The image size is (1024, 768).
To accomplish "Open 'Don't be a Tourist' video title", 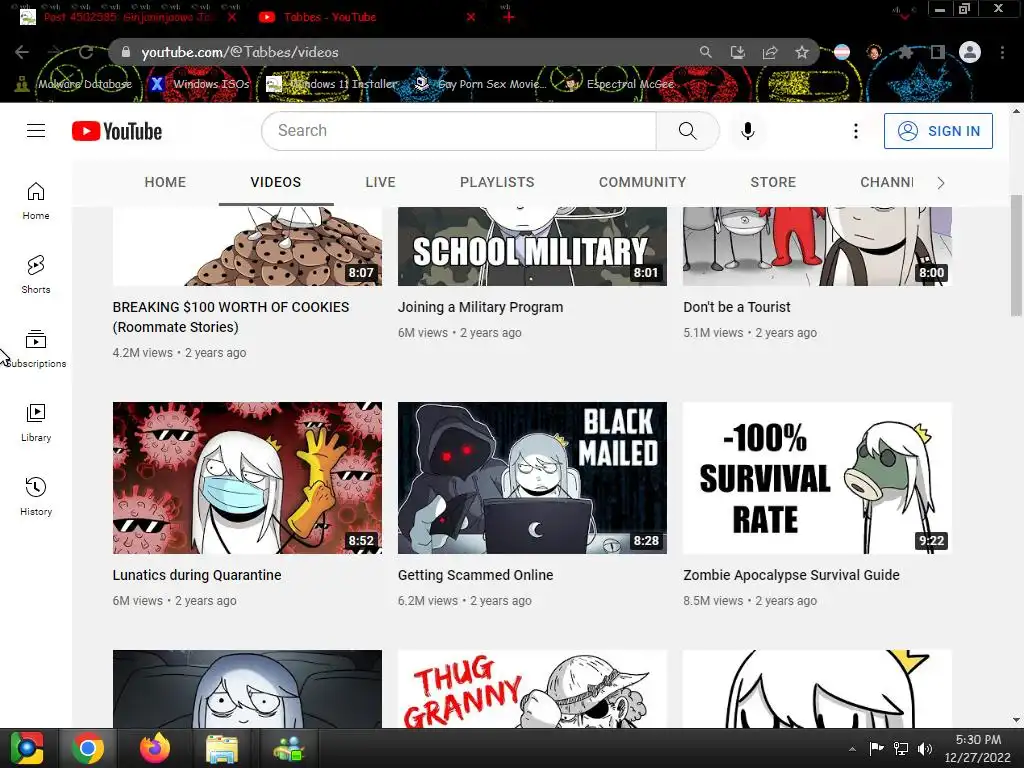I will [737, 307].
